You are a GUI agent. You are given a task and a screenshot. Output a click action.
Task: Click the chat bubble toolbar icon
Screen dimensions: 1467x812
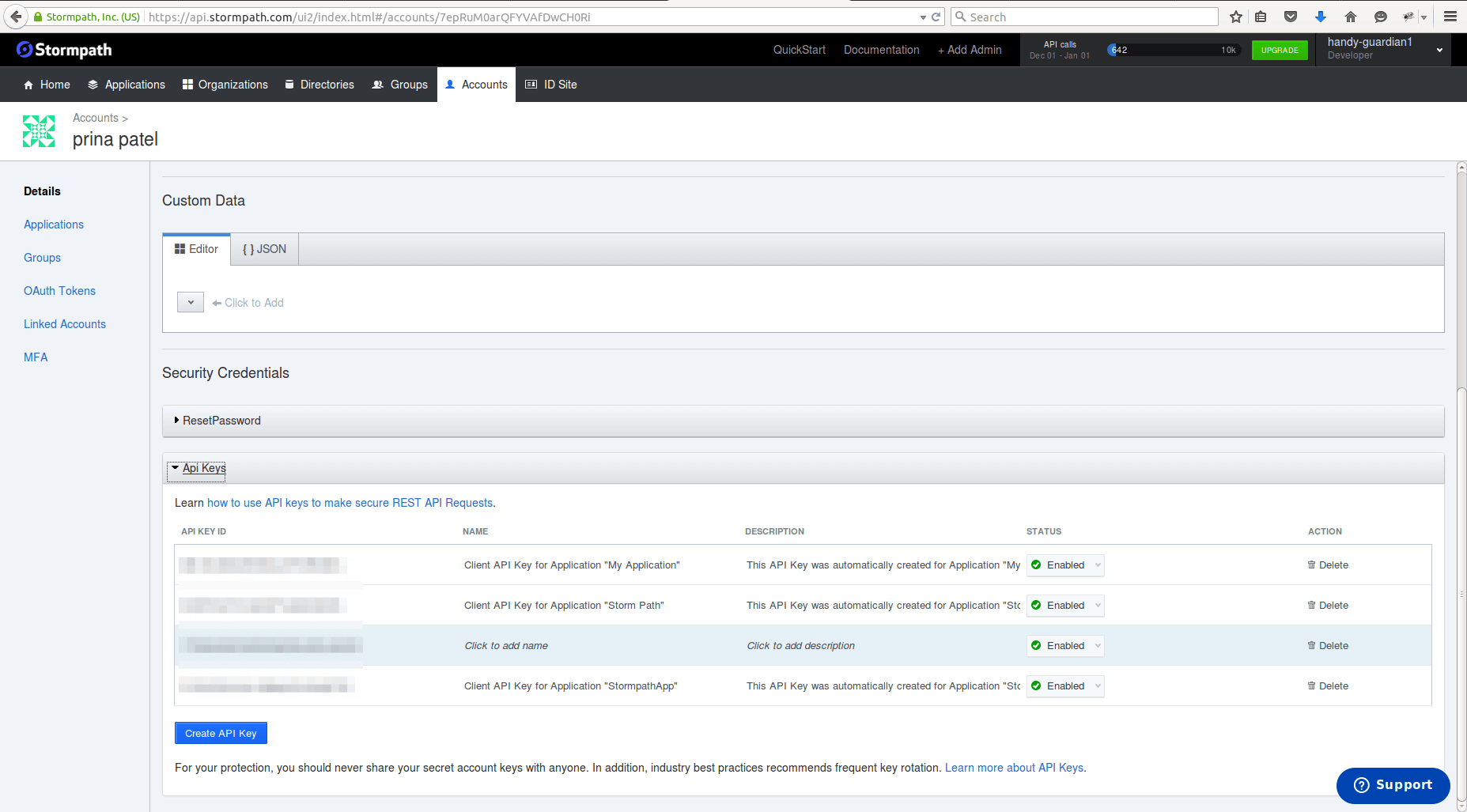coord(1381,17)
